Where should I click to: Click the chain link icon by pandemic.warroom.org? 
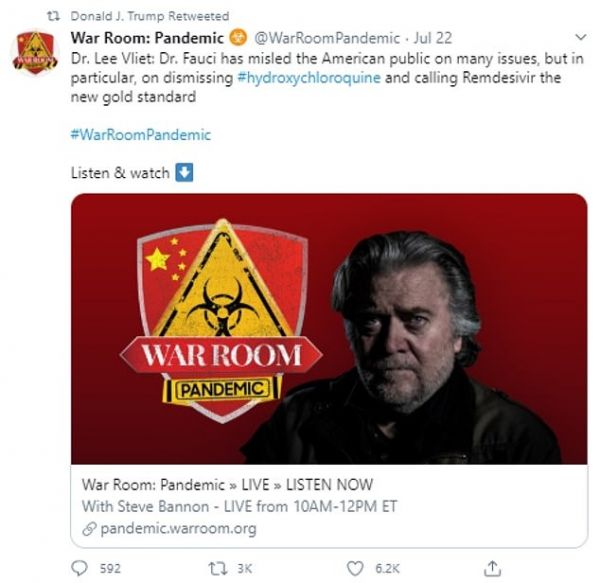90,527
